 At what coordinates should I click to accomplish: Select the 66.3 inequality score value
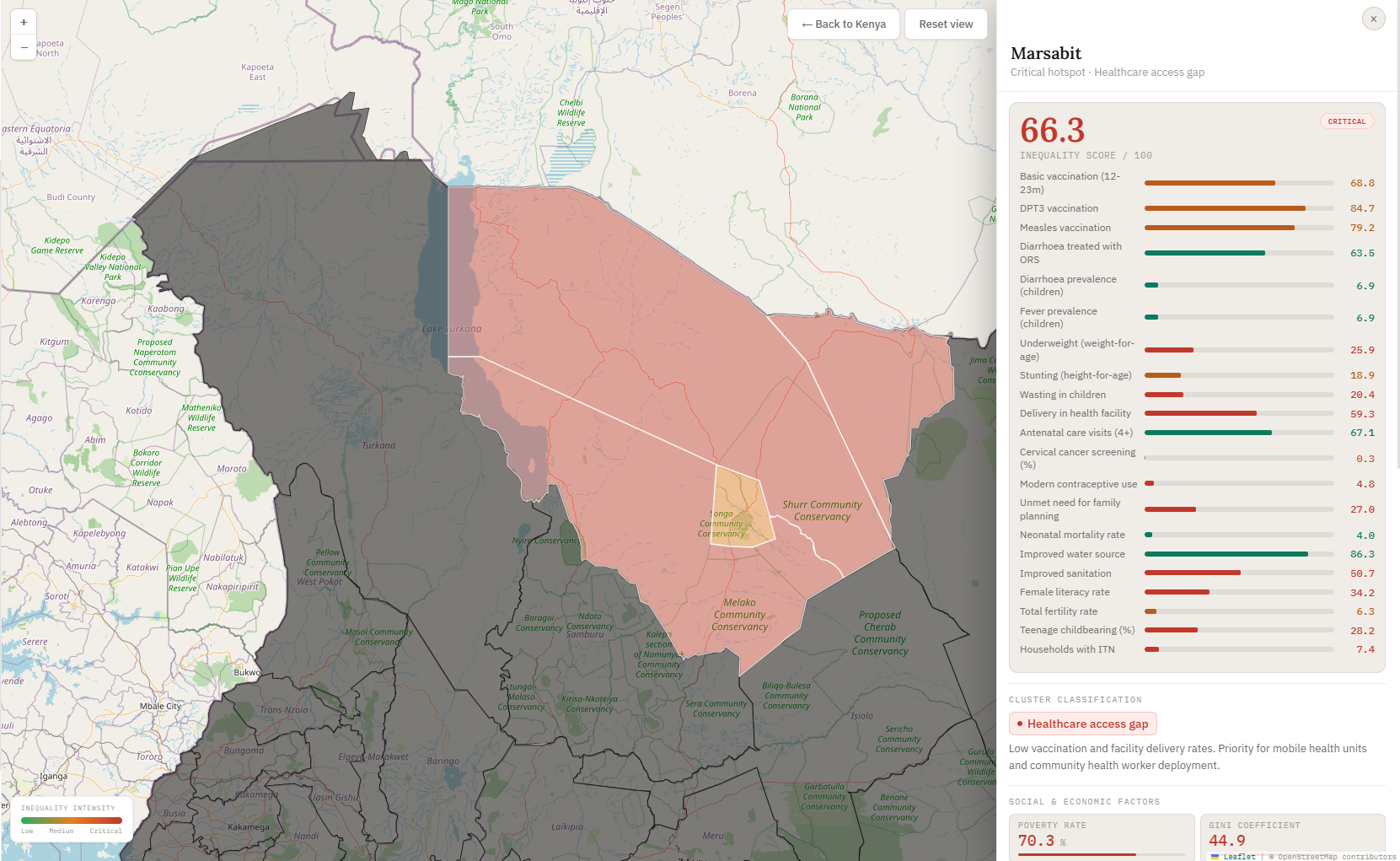(x=1052, y=130)
